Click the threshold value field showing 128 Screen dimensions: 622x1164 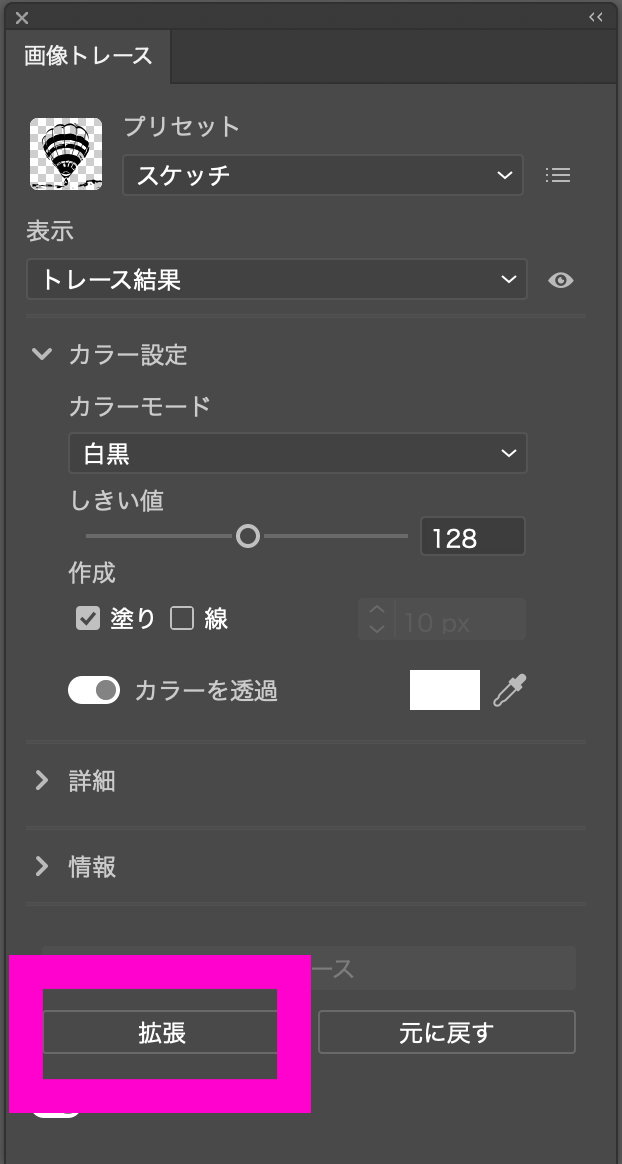473,536
